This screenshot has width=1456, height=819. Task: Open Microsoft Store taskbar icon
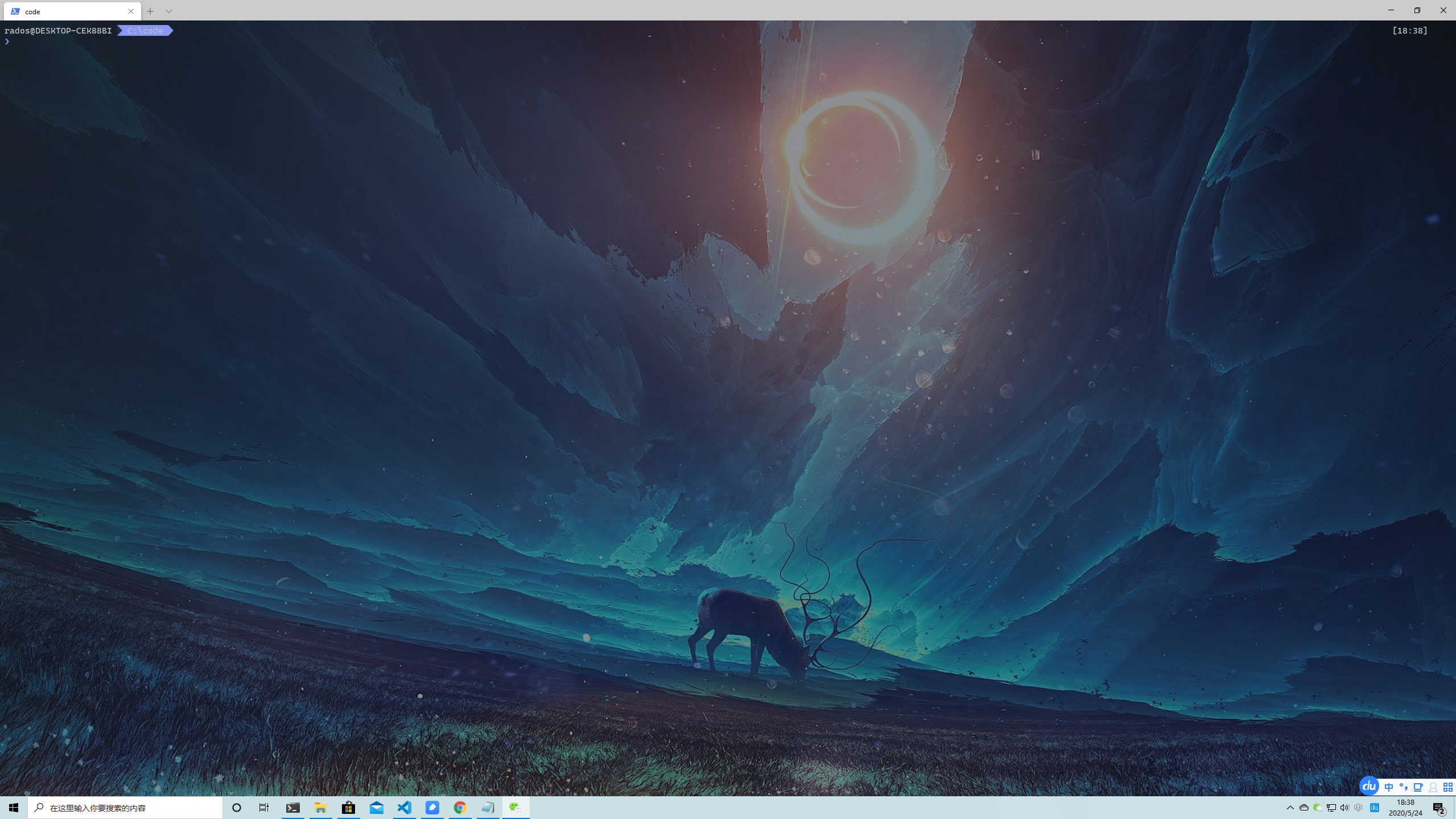tap(349, 808)
